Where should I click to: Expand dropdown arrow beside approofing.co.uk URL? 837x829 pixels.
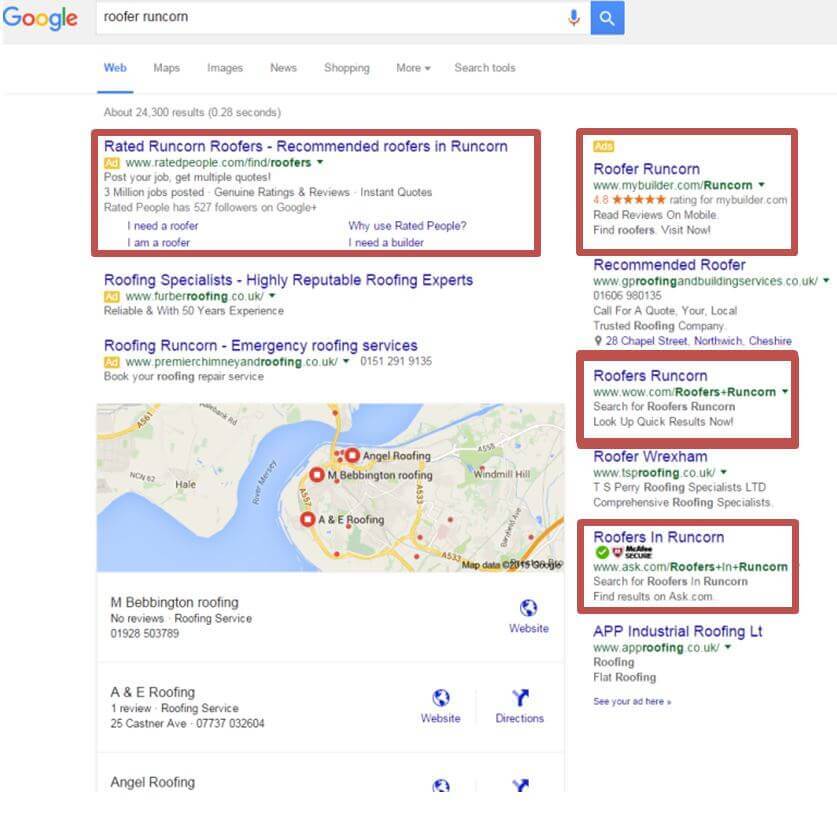point(727,647)
